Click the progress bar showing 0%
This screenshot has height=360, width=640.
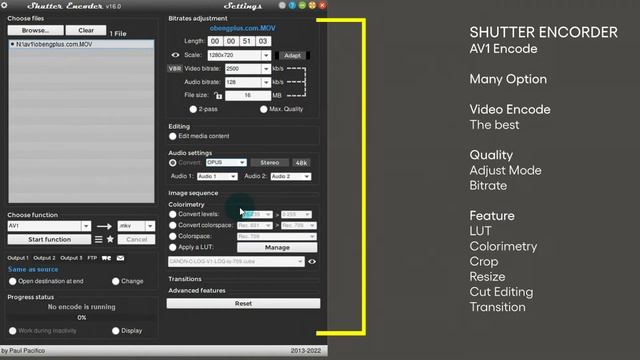82,318
